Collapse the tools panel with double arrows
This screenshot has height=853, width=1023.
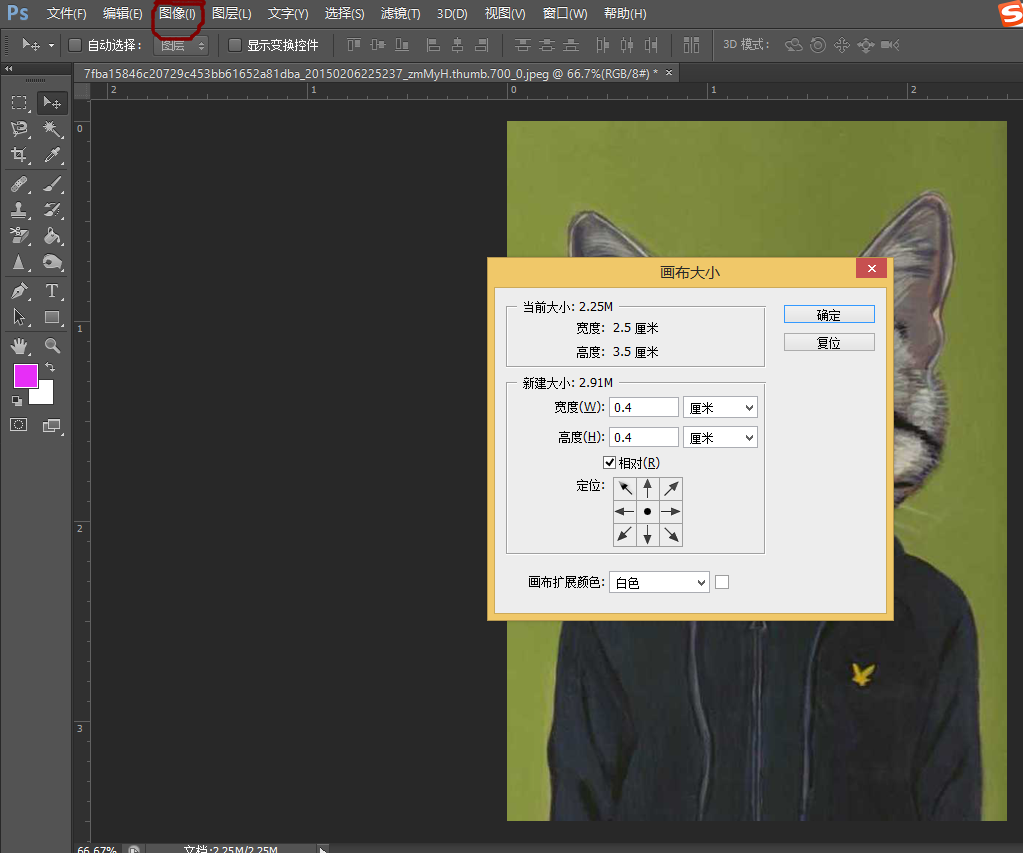(x=8, y=69)
